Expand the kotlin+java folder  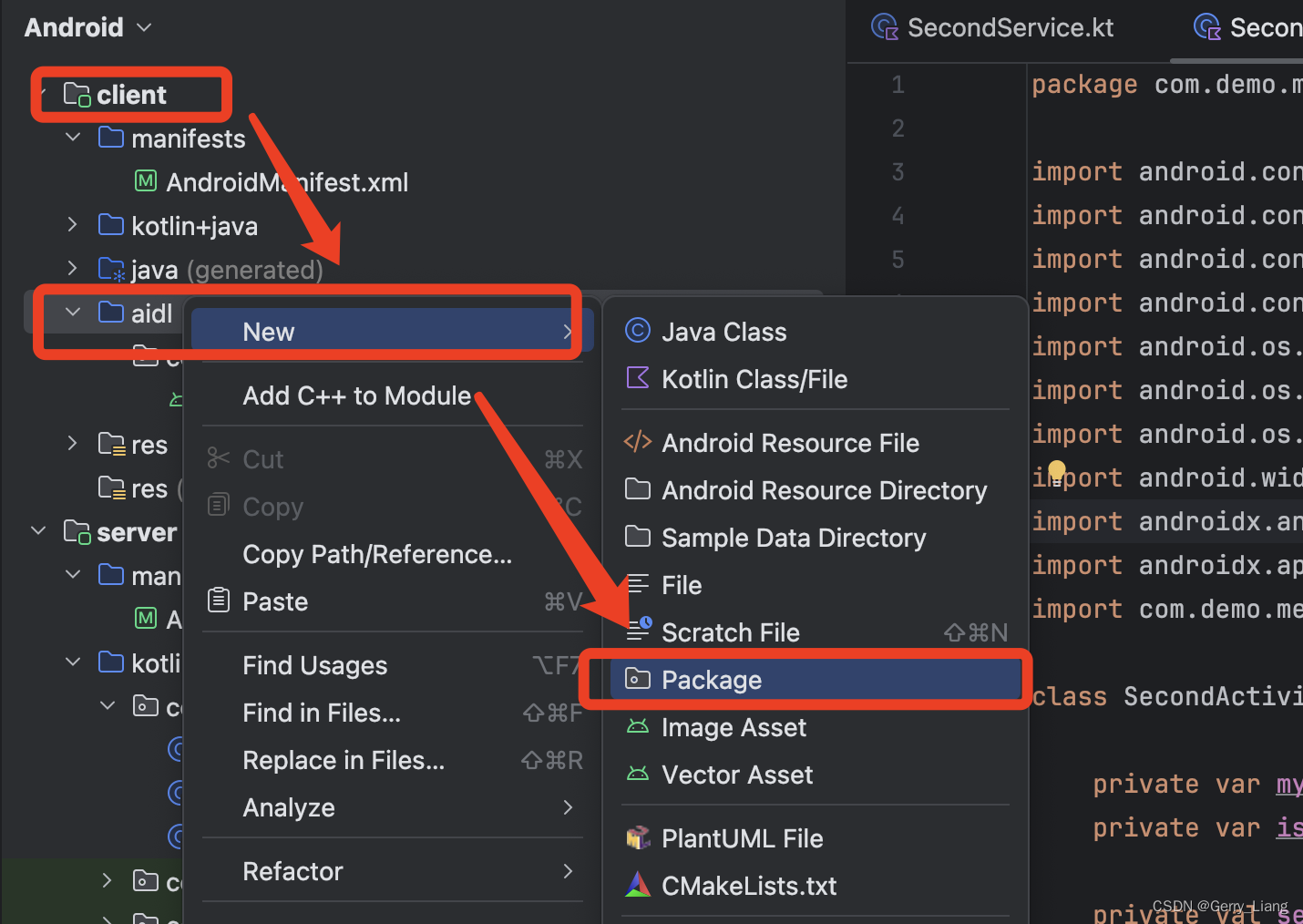[73, 225]
